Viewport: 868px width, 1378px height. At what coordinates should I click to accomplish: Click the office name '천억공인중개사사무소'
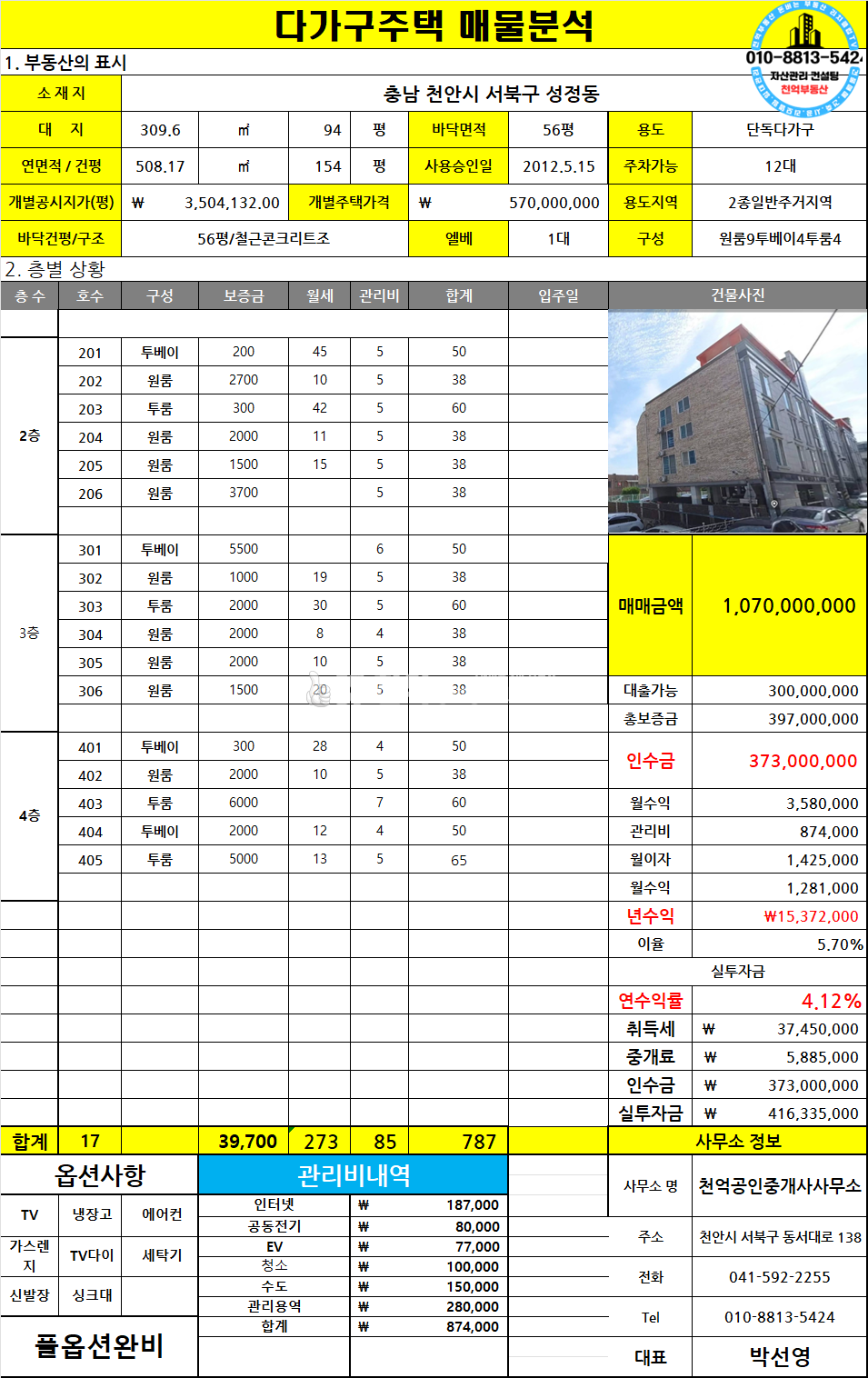click(x=780, y=1186)
